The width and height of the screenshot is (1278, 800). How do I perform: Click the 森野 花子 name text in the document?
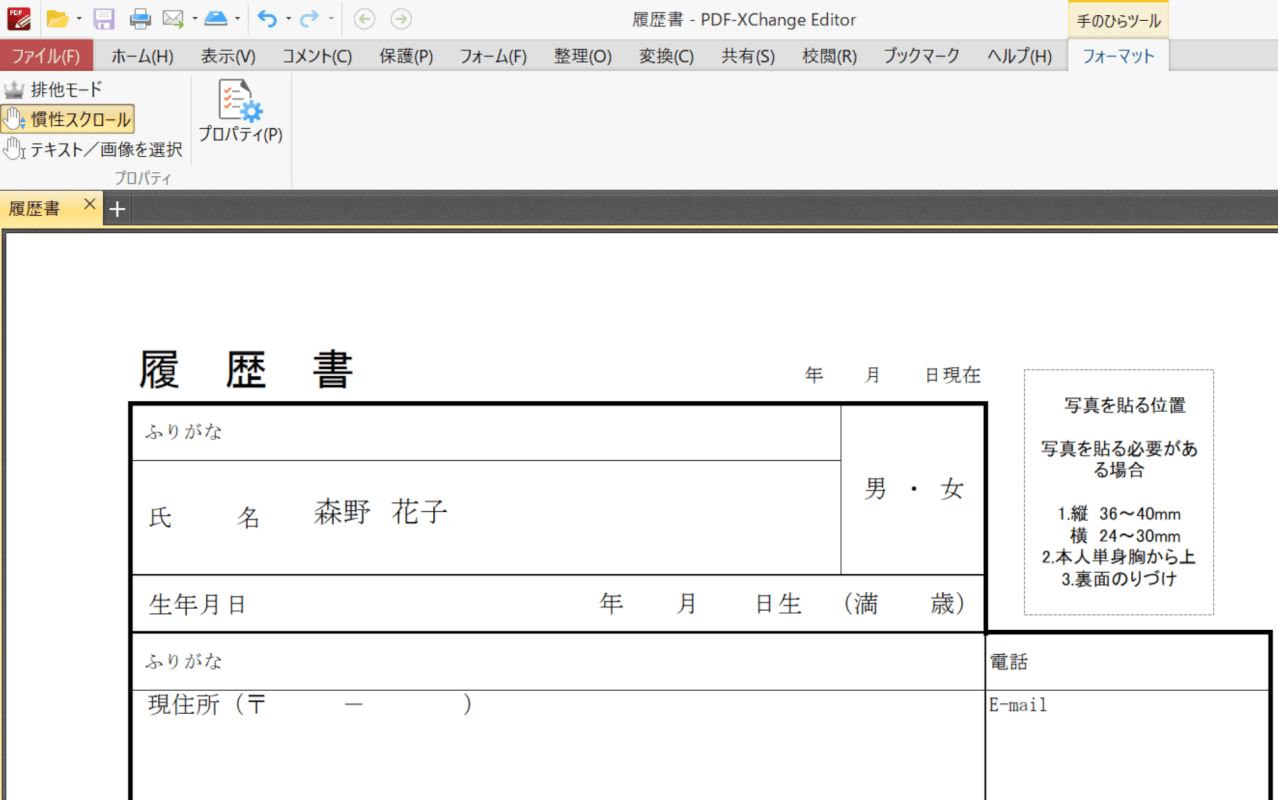(381, 512)
